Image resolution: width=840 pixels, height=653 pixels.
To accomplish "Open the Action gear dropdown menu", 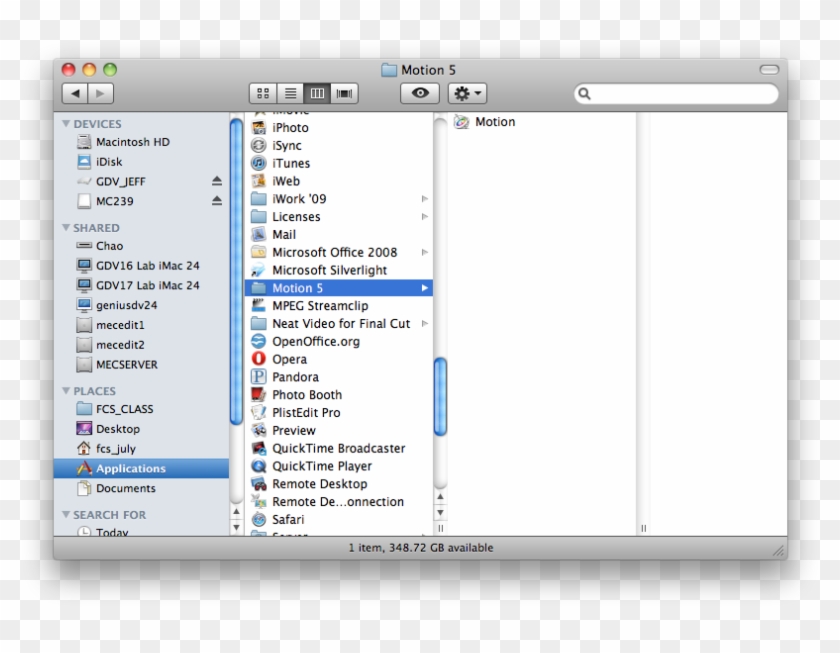I will pos(467,93).
